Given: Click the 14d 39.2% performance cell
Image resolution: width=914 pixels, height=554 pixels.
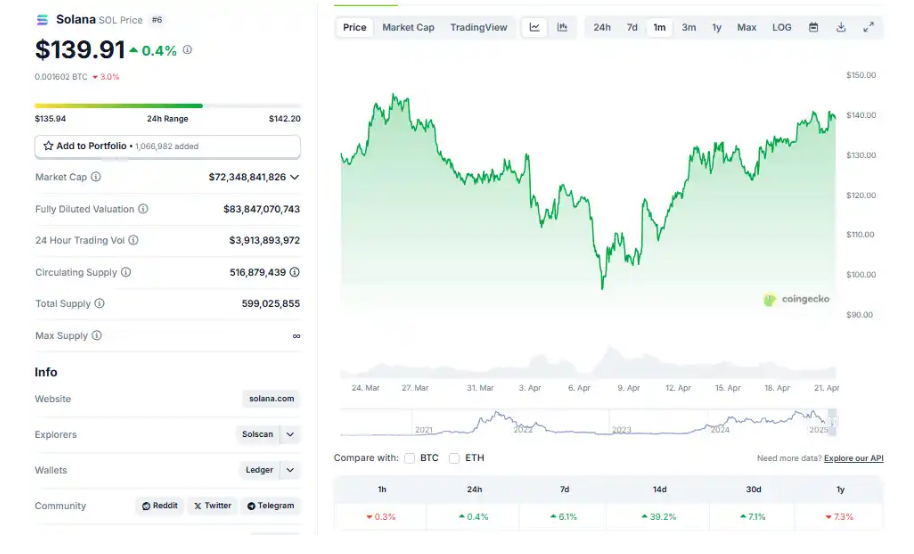Looking at the screenshot, I should 659,517.
